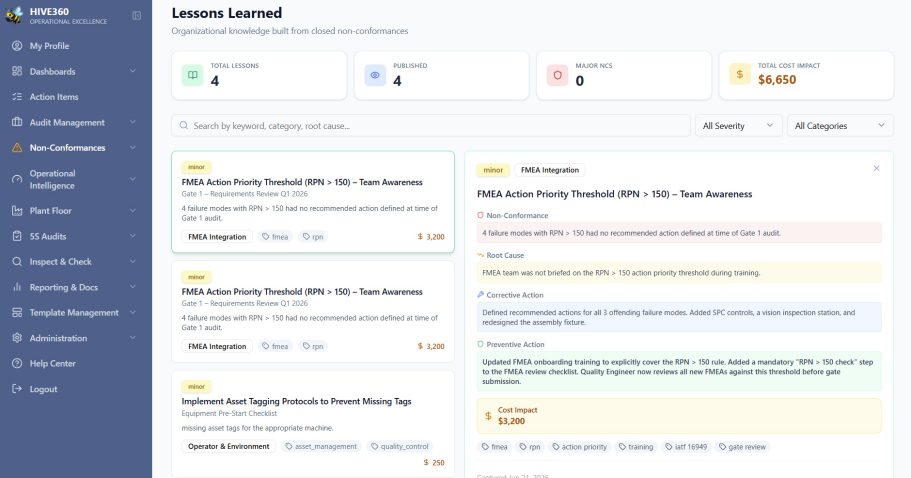Click the Non-Conformance section icon in detail panel

coord(480,215)
